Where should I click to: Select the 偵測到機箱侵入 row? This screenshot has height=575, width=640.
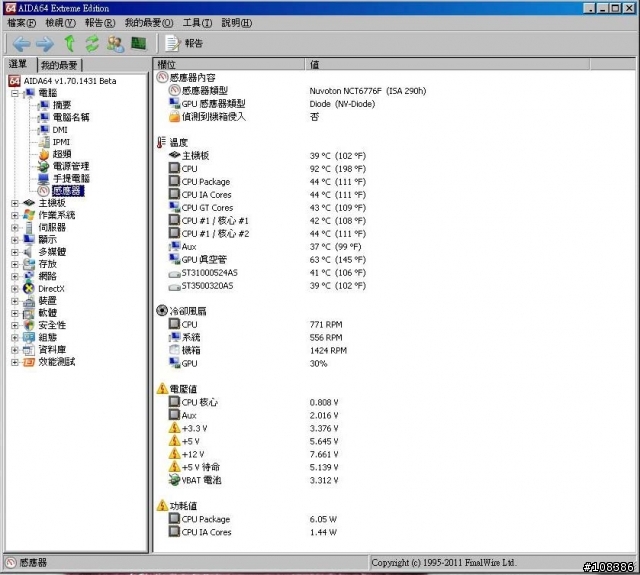(244, 117)
